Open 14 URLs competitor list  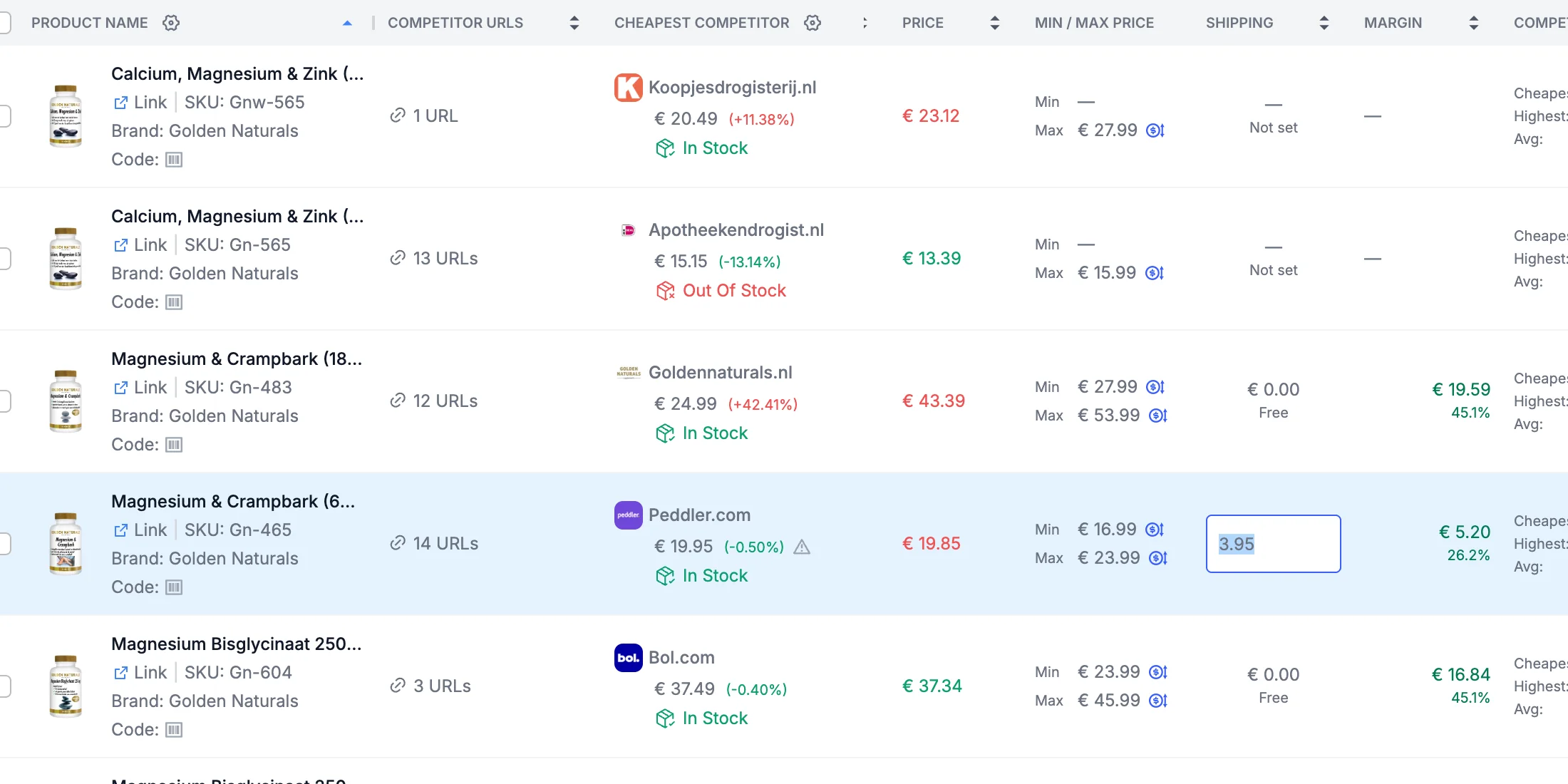coord(434,543)
